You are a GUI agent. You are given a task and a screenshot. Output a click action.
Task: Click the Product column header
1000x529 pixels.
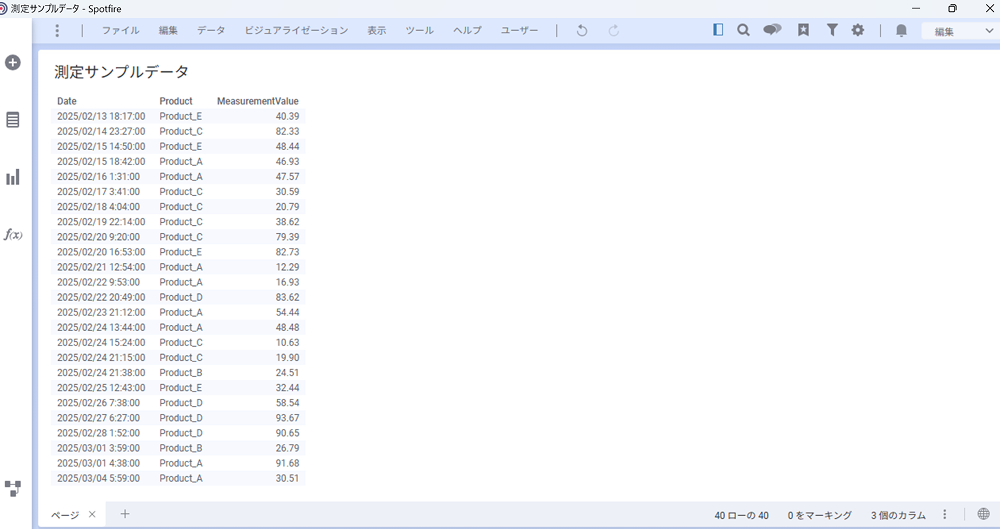coord(176,101)
